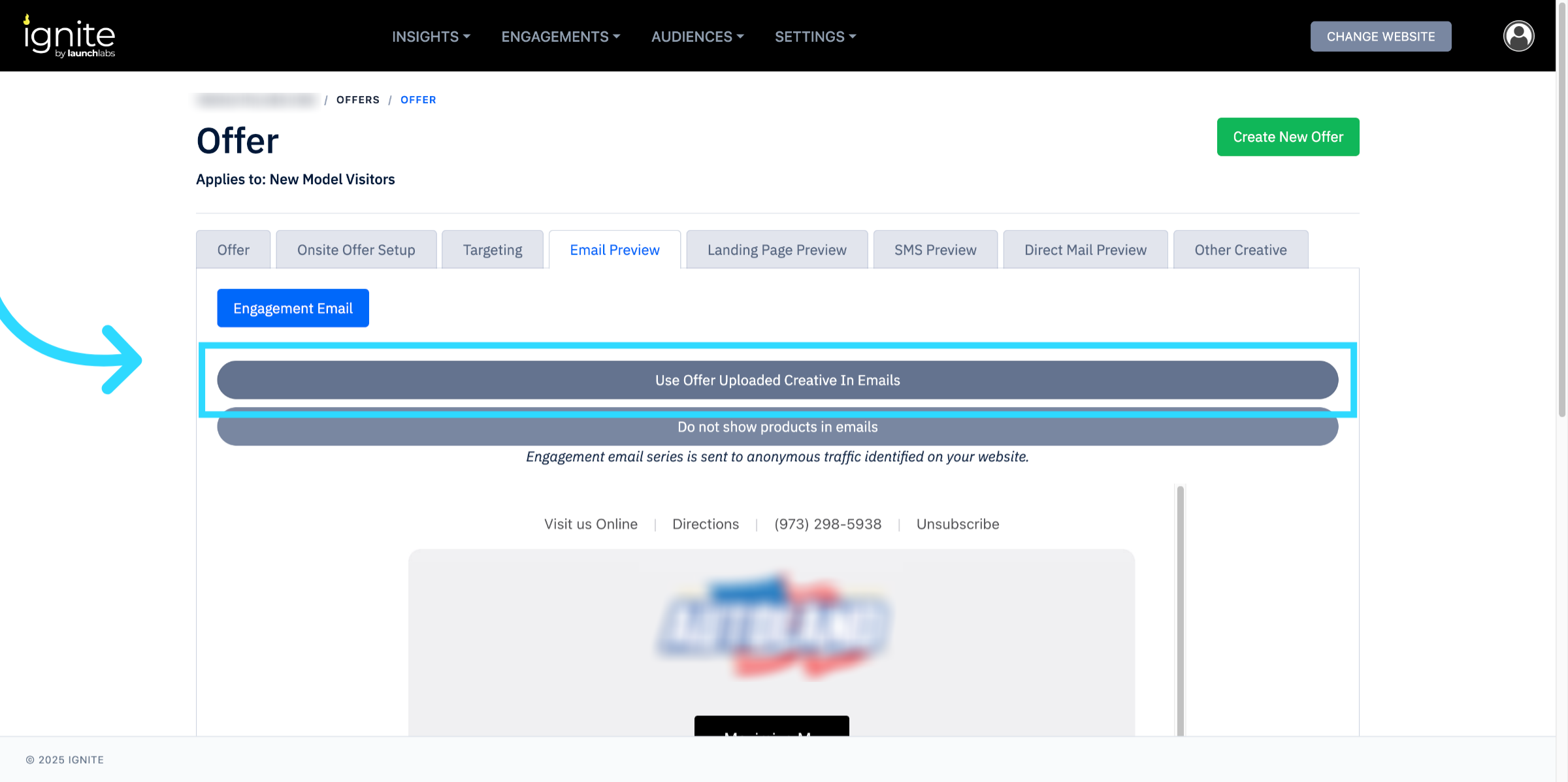Switch to Landing Page Preview tab
Viewport: 1568px width, 782px height.
coord(776,250)
